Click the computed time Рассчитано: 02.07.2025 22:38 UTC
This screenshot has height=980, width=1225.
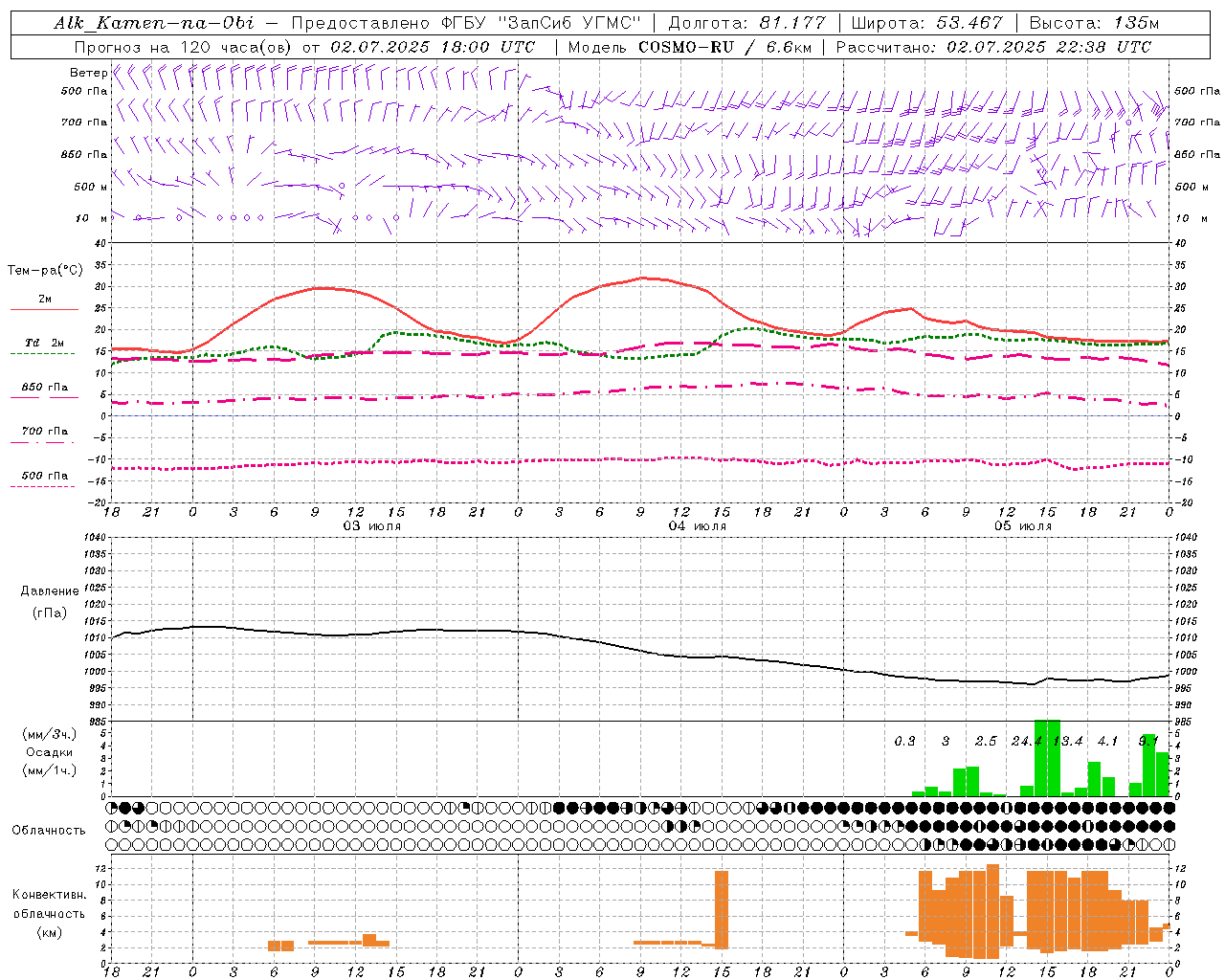pyautogui.click(x=993, y=47)
